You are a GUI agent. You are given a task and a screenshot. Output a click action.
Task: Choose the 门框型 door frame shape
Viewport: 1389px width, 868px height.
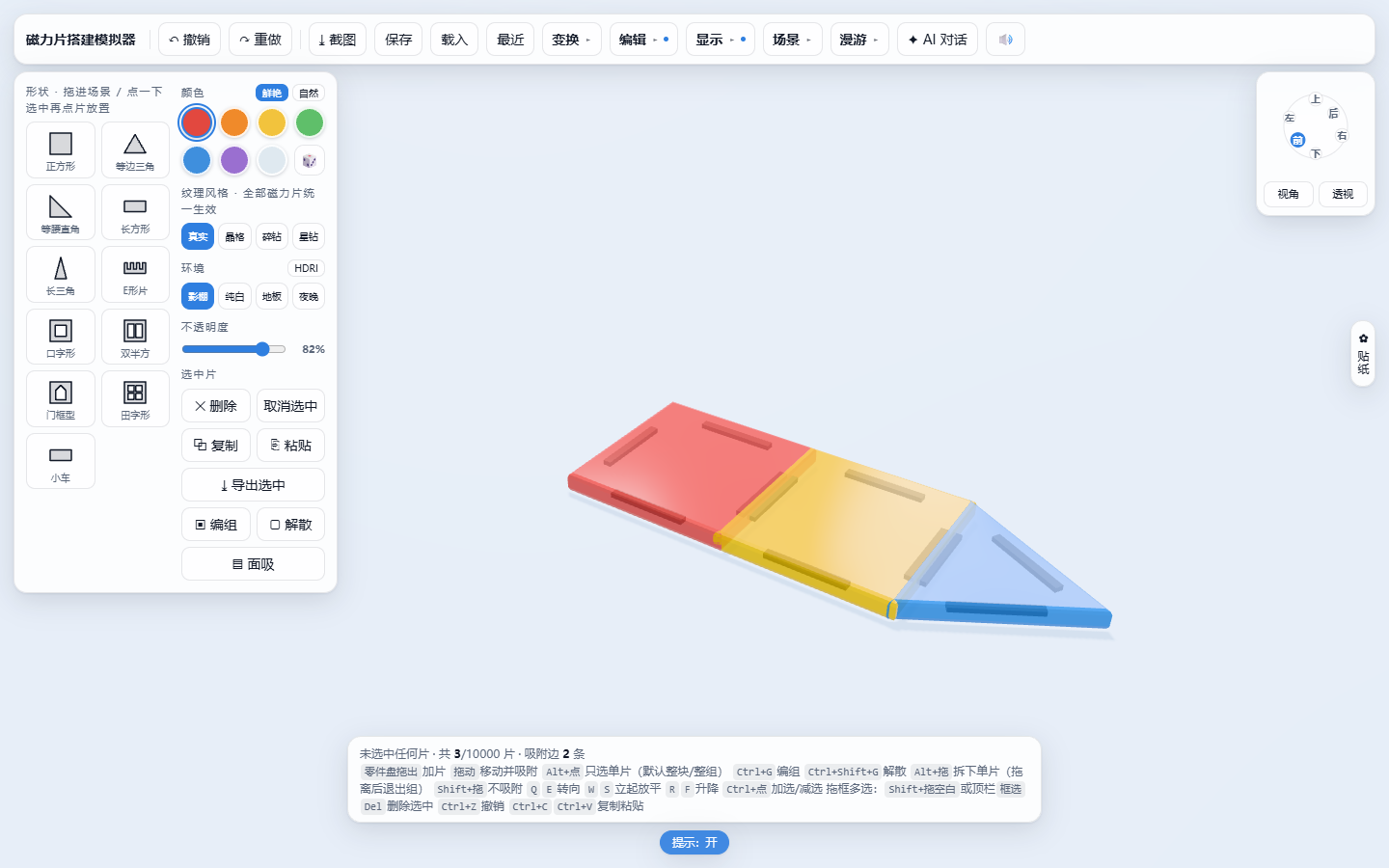(61, 399)
